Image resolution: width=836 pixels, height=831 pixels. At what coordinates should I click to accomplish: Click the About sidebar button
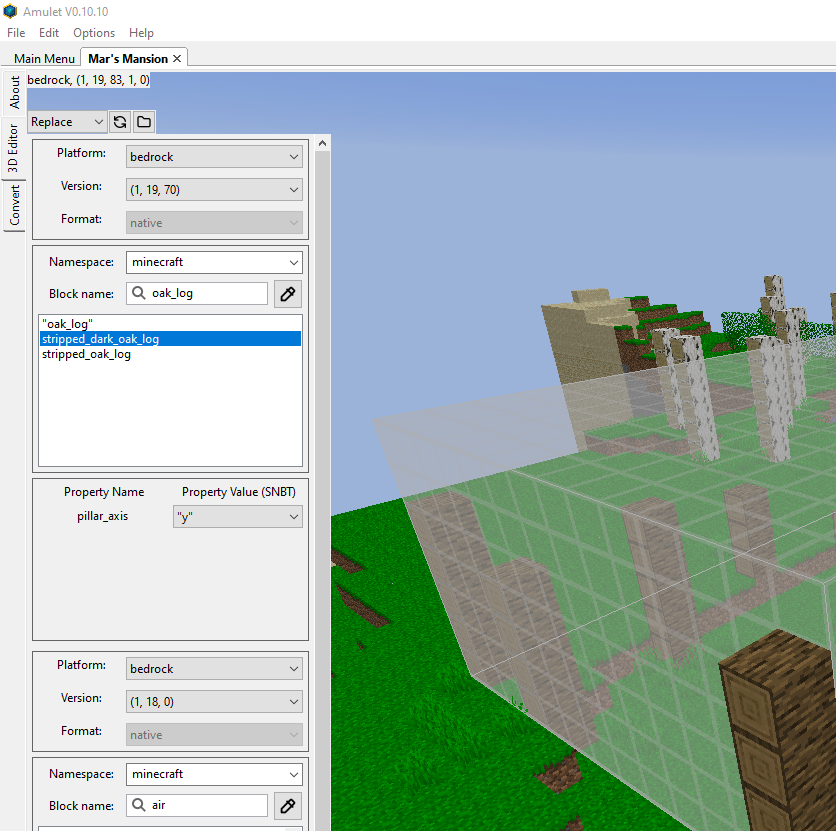tap(14, 92)
